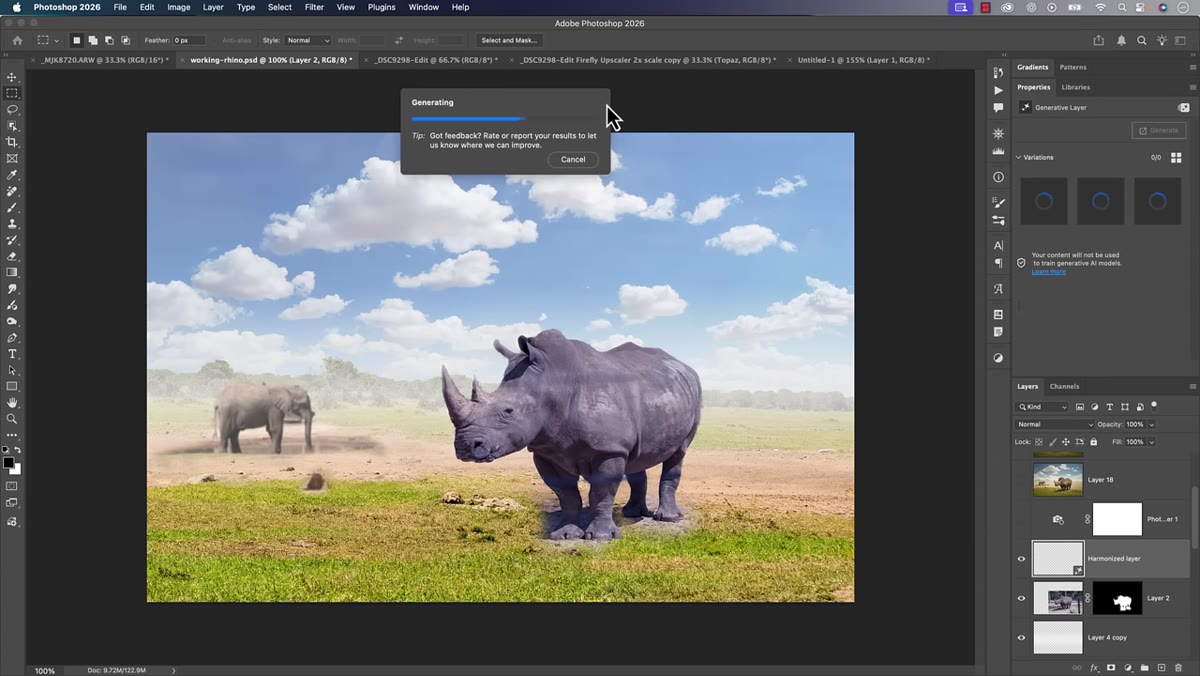Select the Horizontal Type tool
Screen dimensions: 1200x676
click(x=12, y=354)
